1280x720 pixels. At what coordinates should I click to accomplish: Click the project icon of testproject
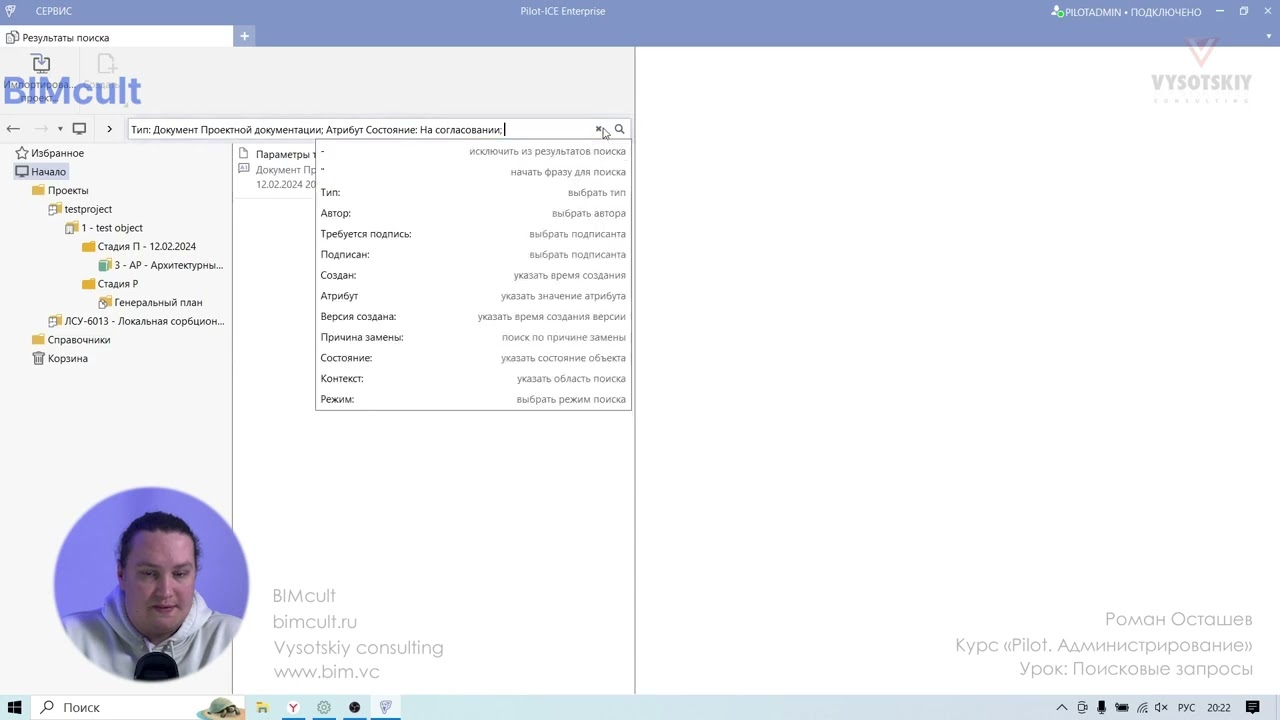click(55, 209)
